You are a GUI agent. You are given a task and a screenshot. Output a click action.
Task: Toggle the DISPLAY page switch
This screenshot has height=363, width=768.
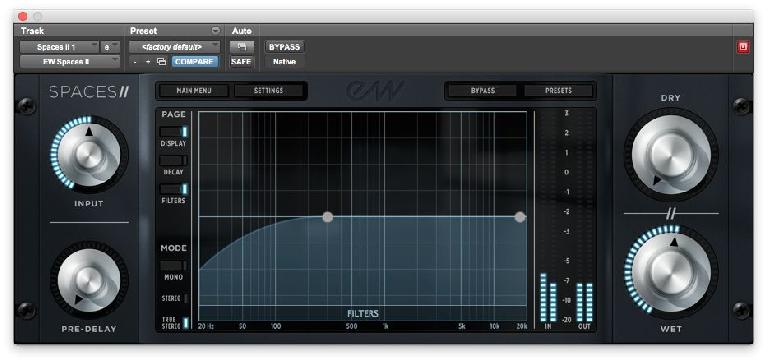click(x=174, y=132)
